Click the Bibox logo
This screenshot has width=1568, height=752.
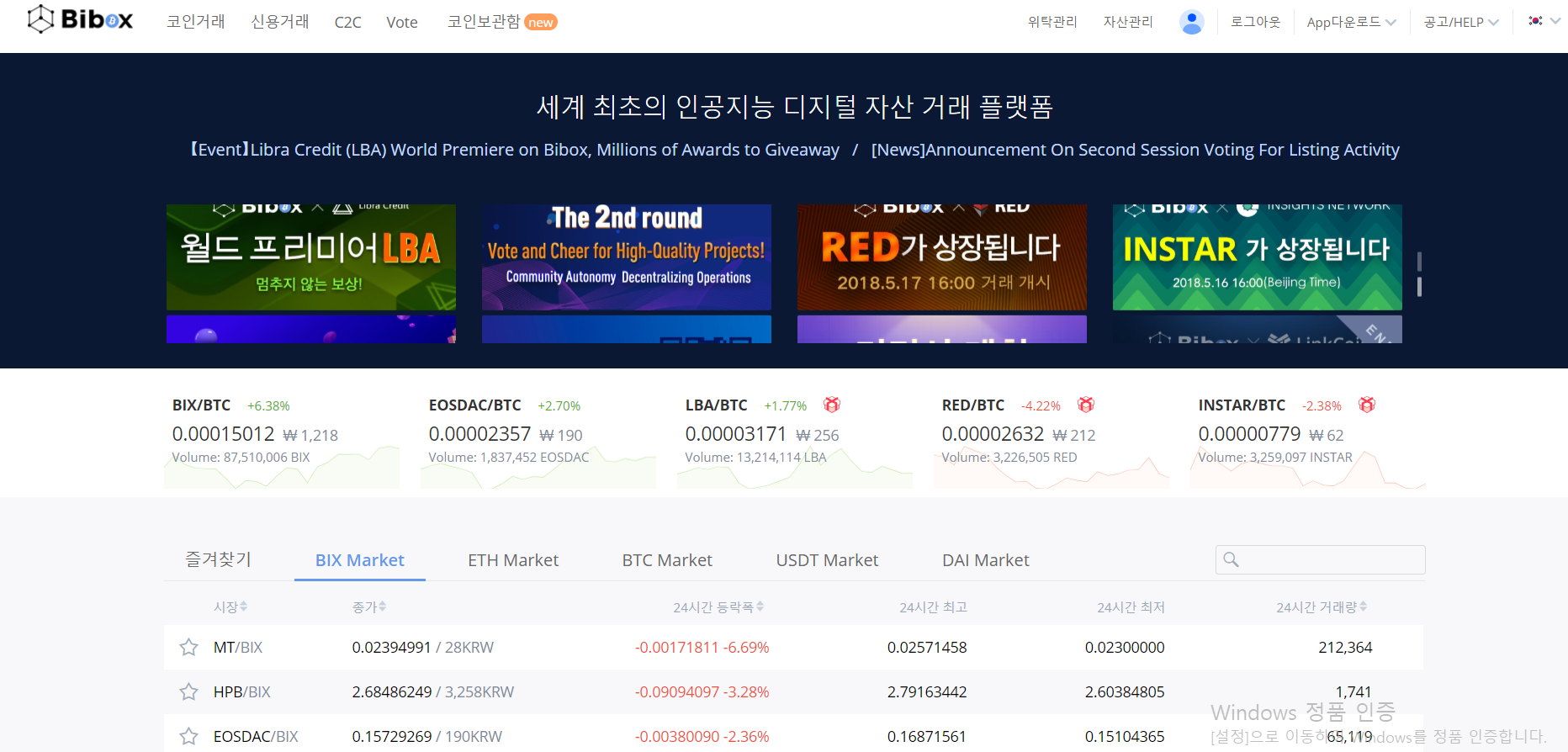(x=80, y=19)
